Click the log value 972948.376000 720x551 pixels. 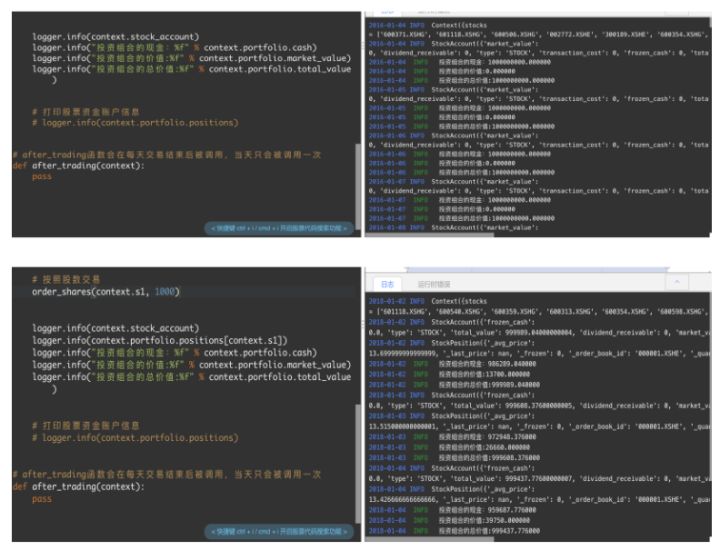click(512, 437)
